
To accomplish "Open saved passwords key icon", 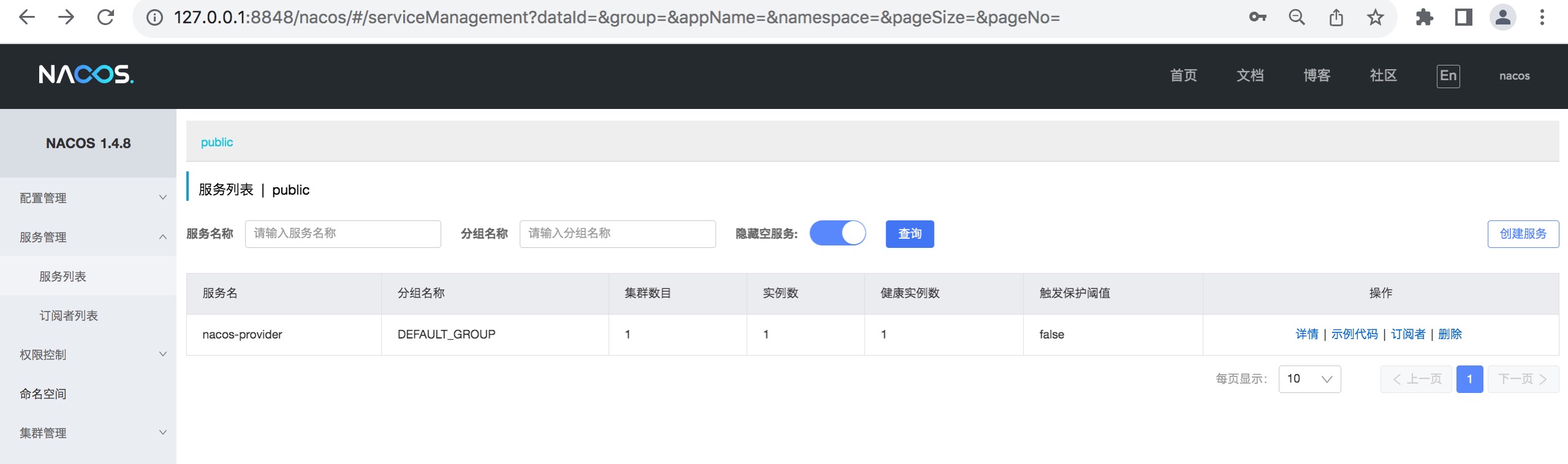I will [x=1257, y=17].
